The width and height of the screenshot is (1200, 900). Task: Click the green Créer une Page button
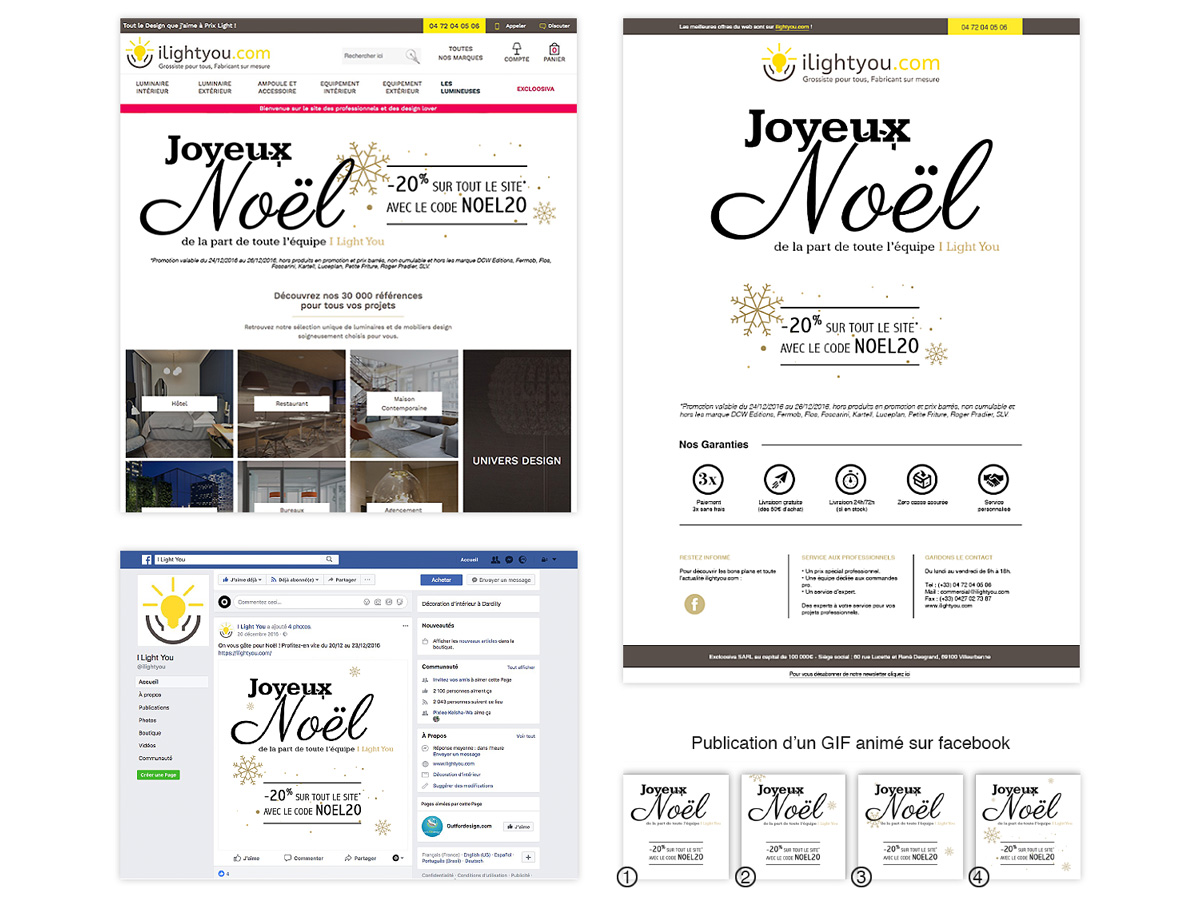pos(158,775)
